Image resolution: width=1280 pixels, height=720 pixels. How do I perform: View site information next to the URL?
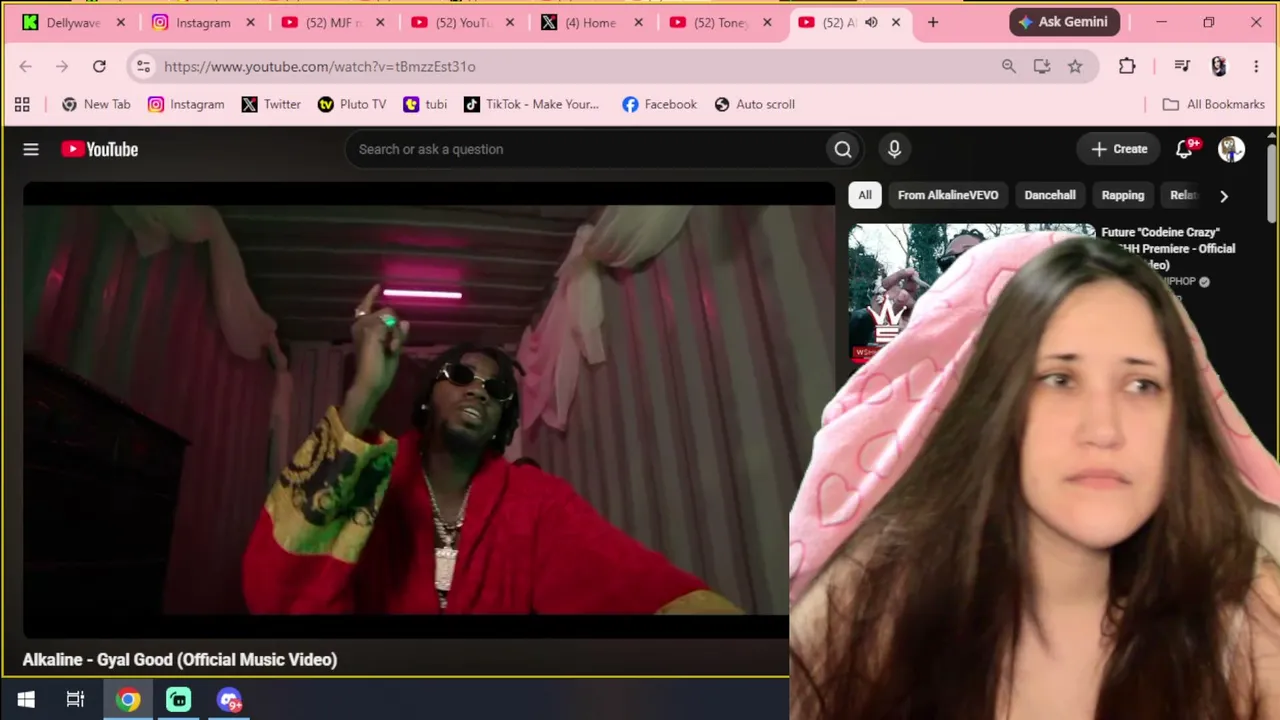[x=143, y=66]
